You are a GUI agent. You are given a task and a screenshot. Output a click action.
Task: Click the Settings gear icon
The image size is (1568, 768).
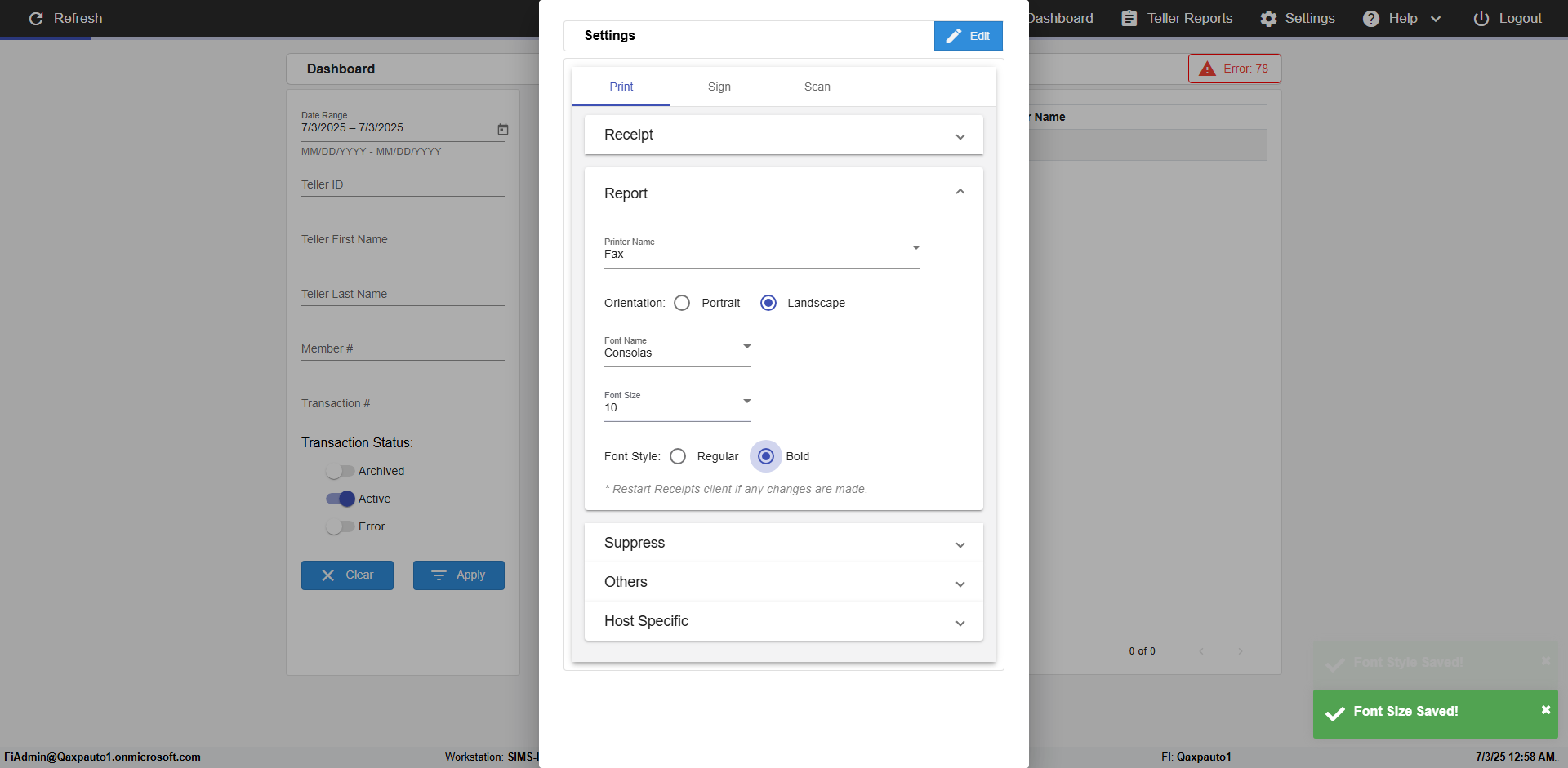pos(1268,18)
